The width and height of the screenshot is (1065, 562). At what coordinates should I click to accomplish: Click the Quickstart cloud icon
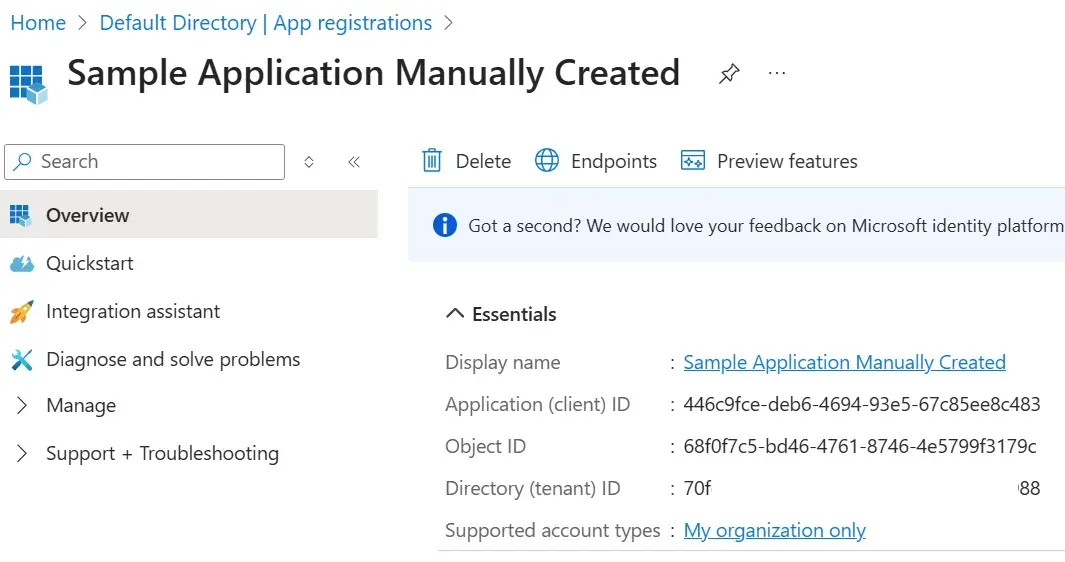coord(21,264)
